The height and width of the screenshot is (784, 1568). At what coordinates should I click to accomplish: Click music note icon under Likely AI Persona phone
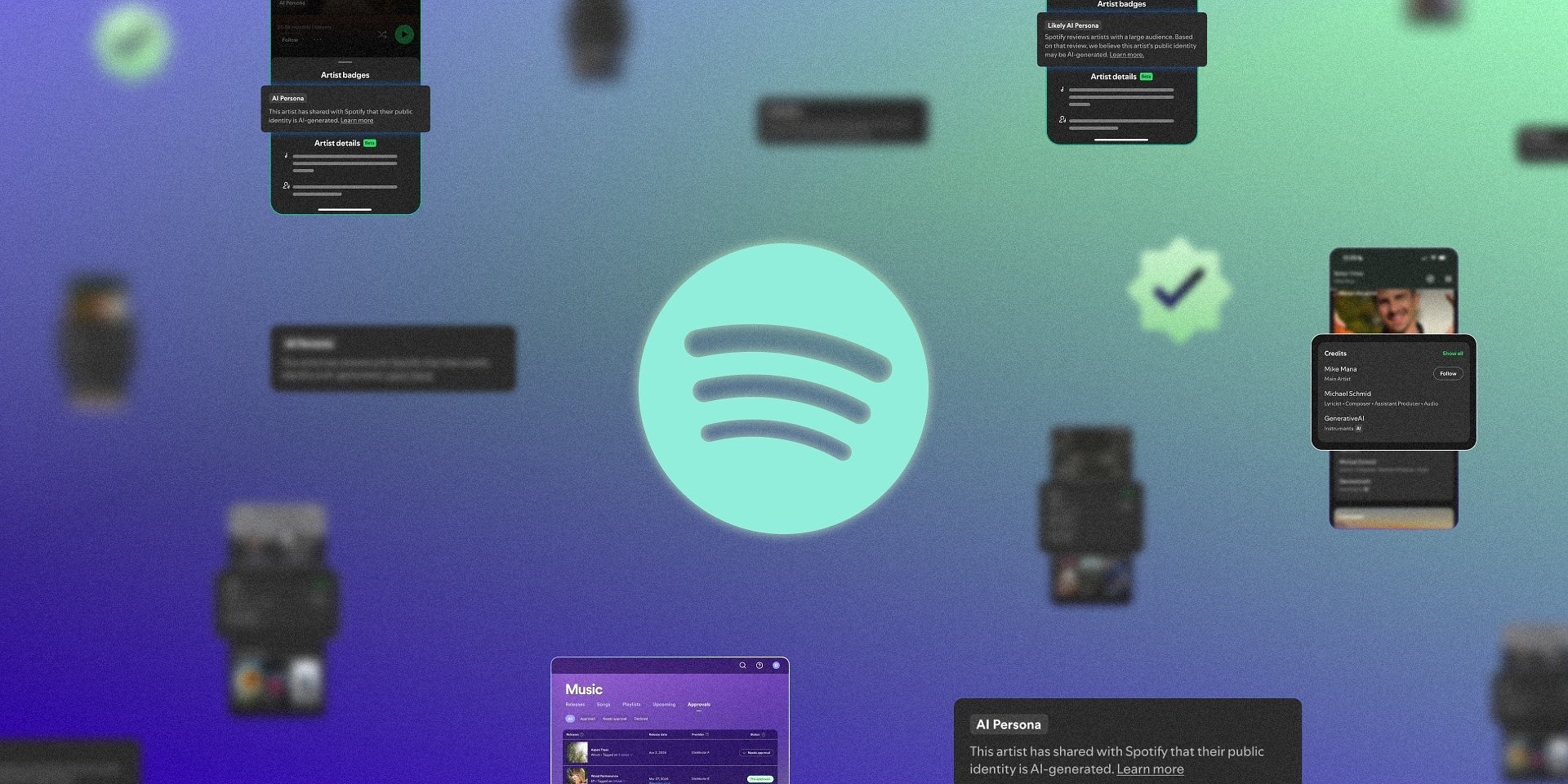click(x=1062, y=89)
